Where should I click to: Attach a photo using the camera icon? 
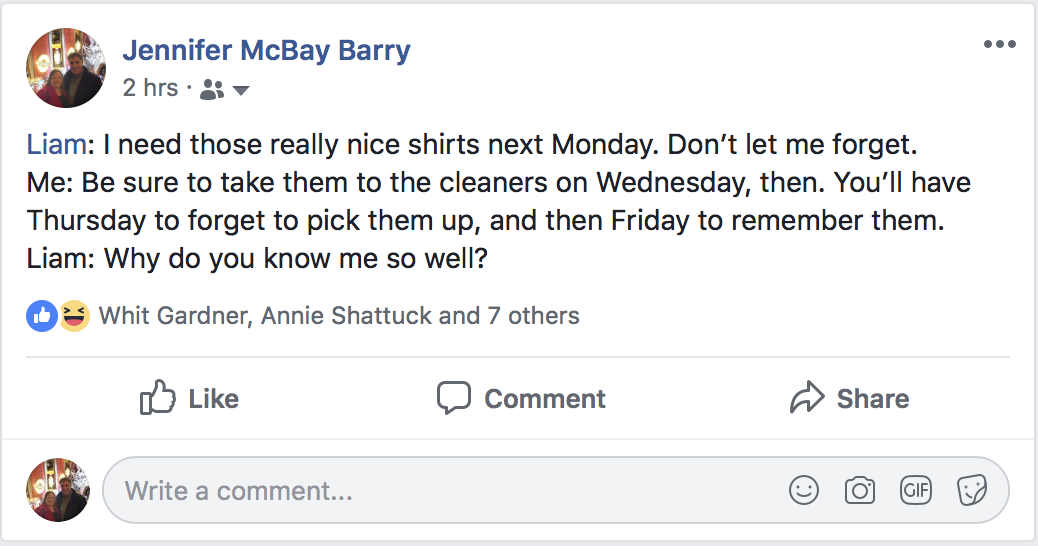coord(860,490)
